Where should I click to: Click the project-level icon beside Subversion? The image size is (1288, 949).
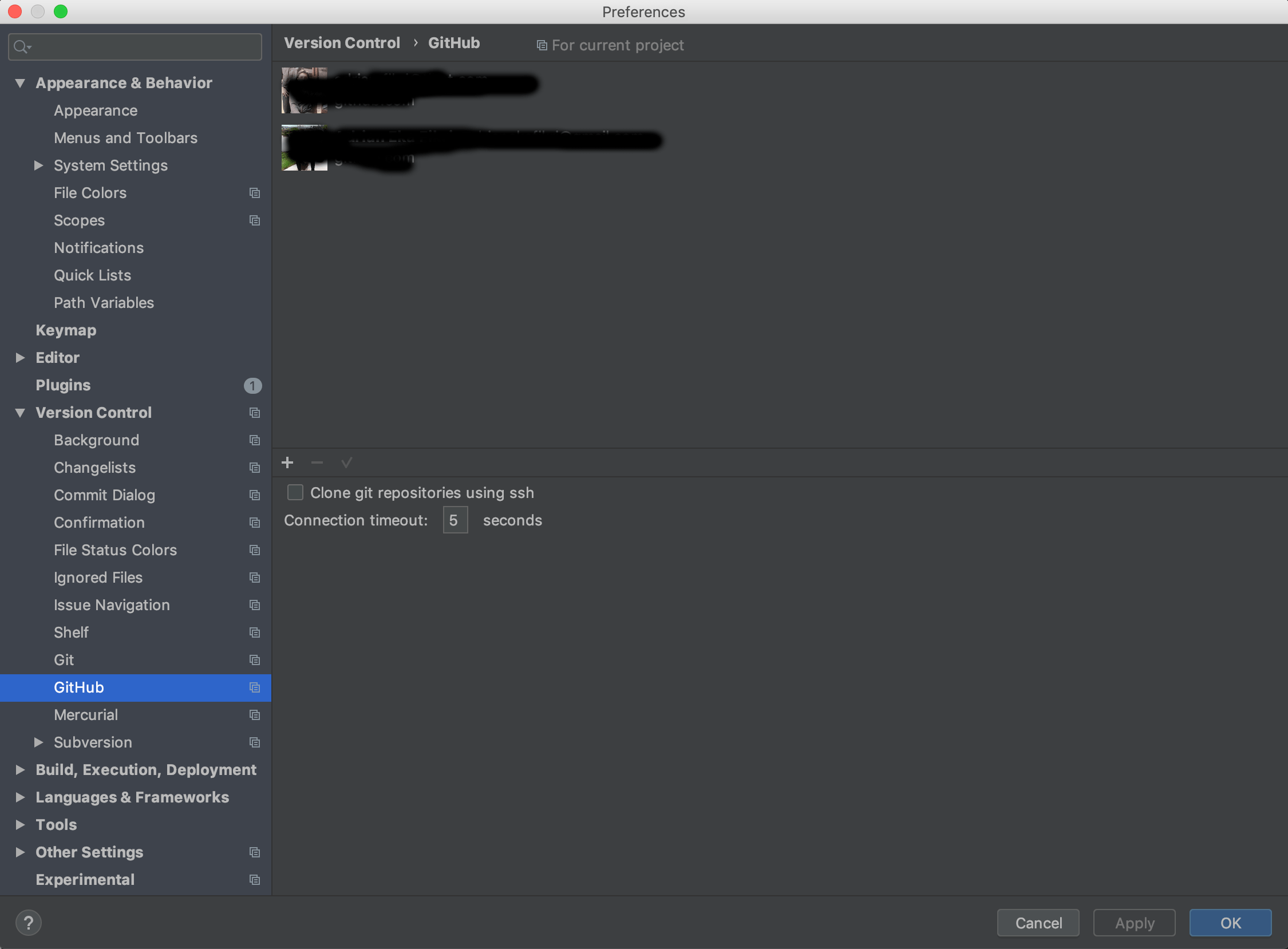pyautogui.click(x=255, y=742)
